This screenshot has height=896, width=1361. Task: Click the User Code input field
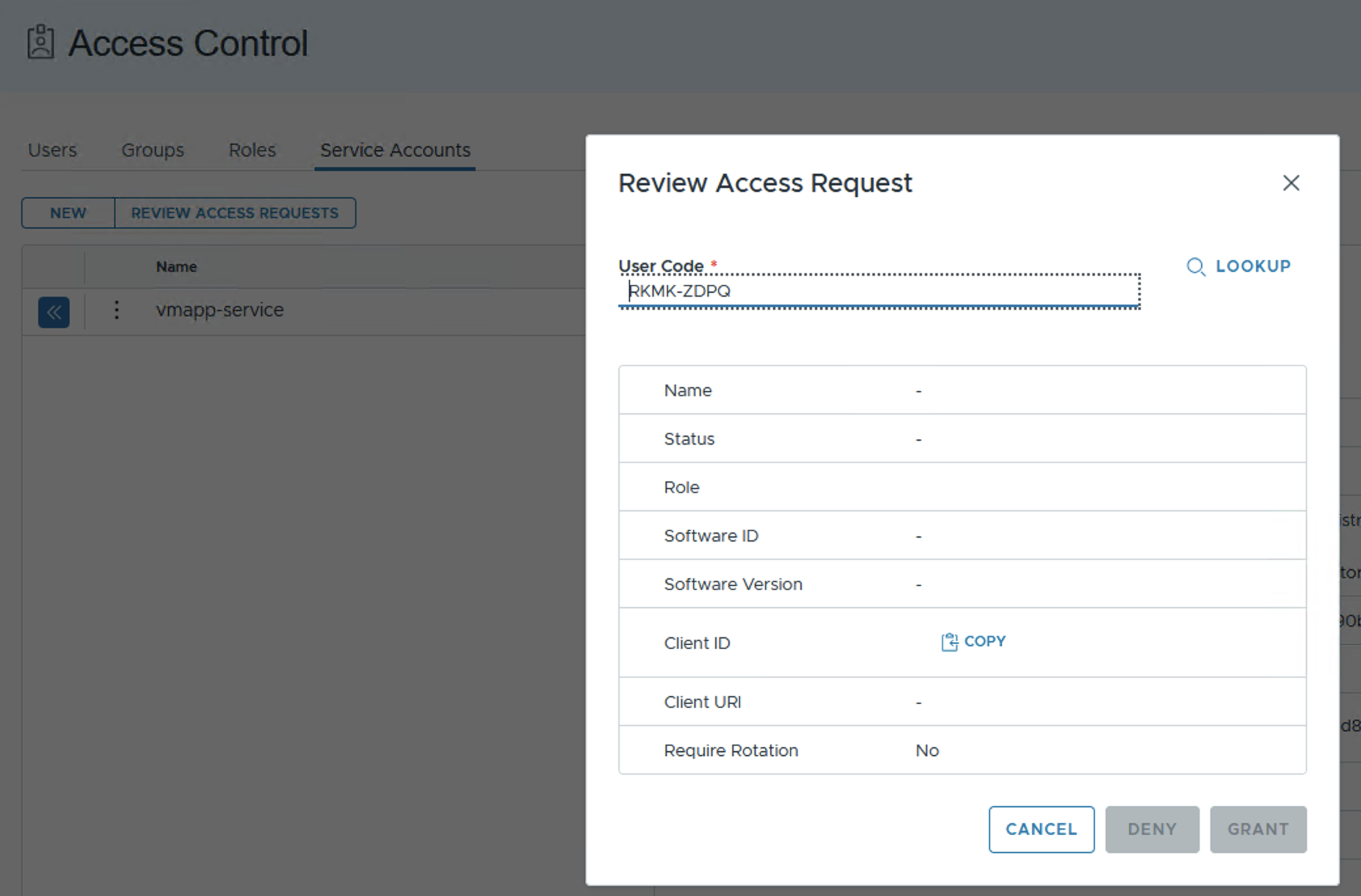coord(878,291)
